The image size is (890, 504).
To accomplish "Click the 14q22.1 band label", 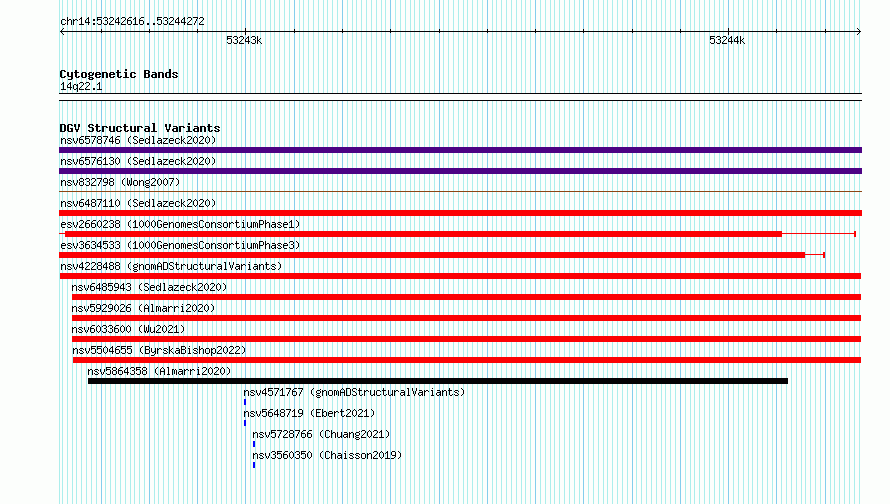I will click(x=81, y=86).
